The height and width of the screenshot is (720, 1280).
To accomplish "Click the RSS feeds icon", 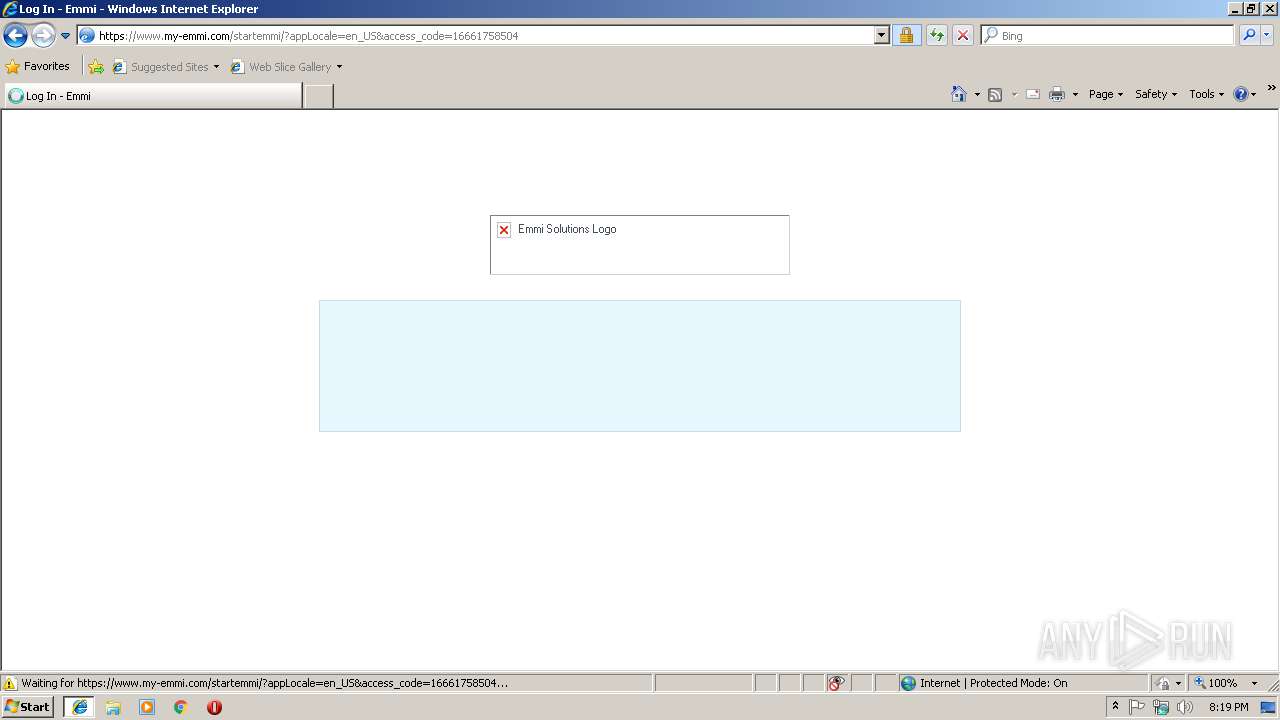I will (x=995, y=94).
